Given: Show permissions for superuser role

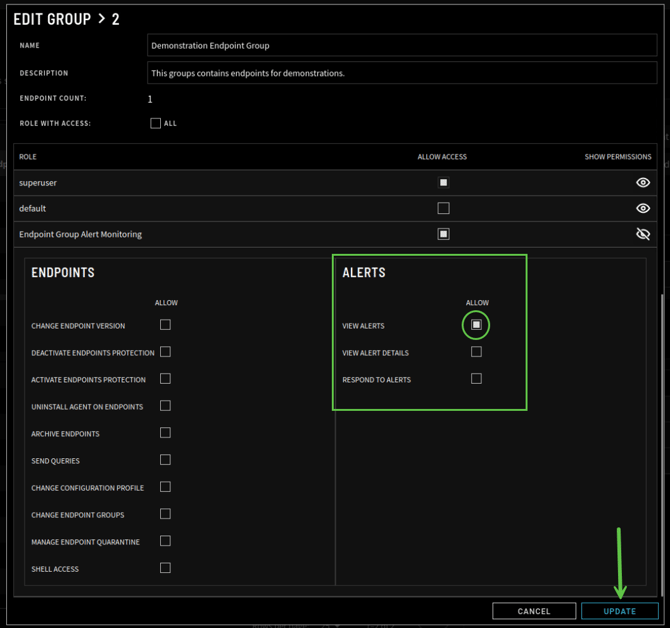Looking at the screenshot, I should pyautogui.click(x=643, y=183).
